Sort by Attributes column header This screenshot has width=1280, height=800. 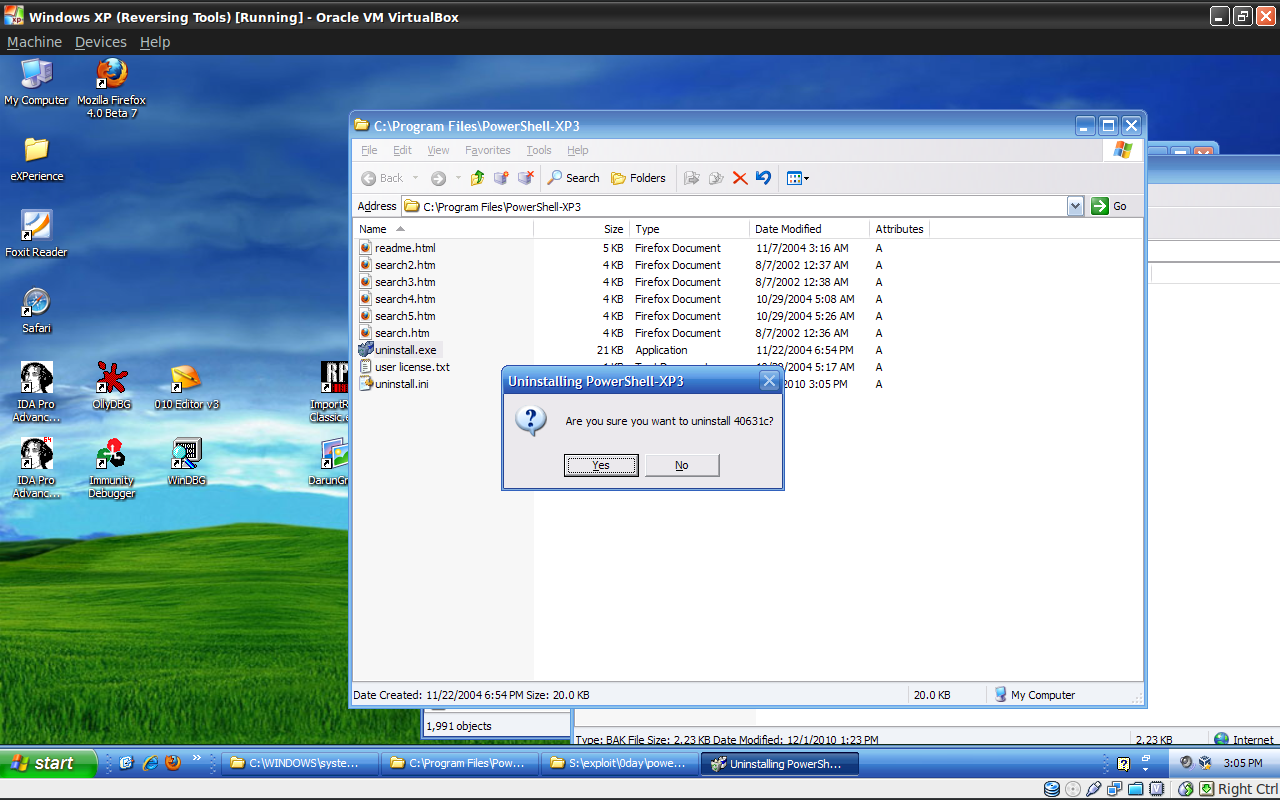[900, 229]
